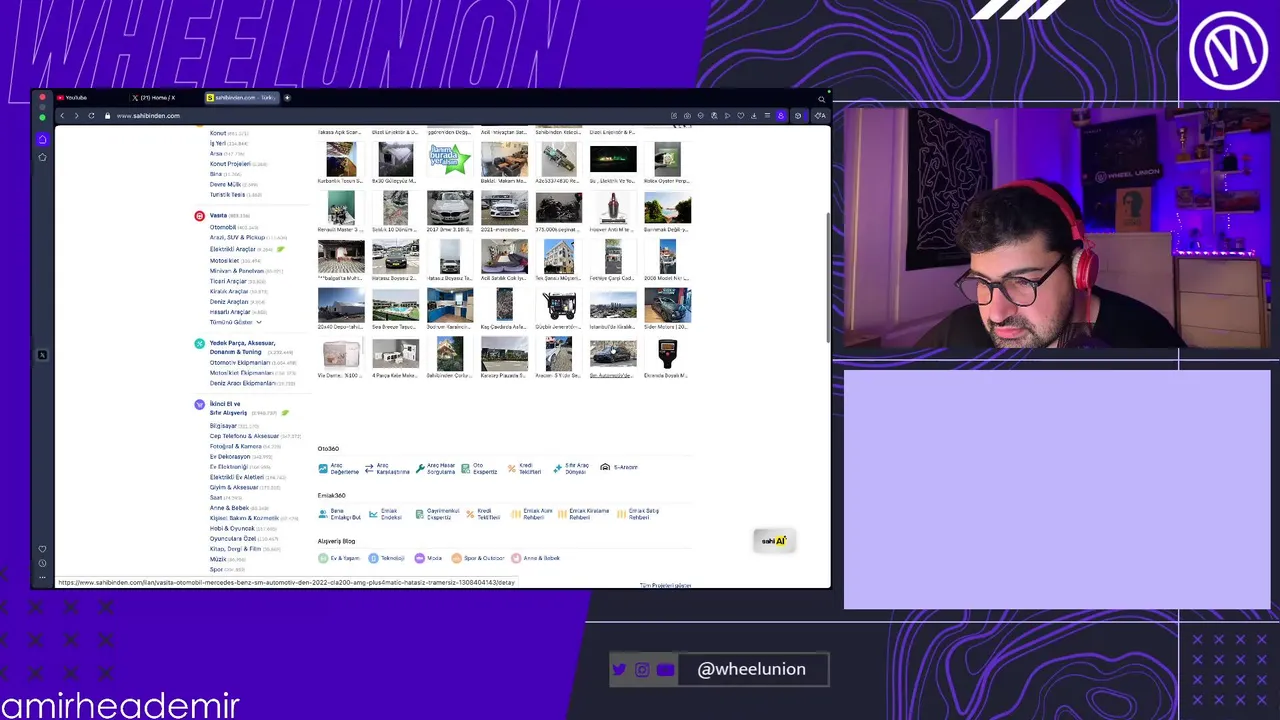Click the sidebar pentagon icon below home
Screen dimensions: 1280x720
tap(42, 157)
